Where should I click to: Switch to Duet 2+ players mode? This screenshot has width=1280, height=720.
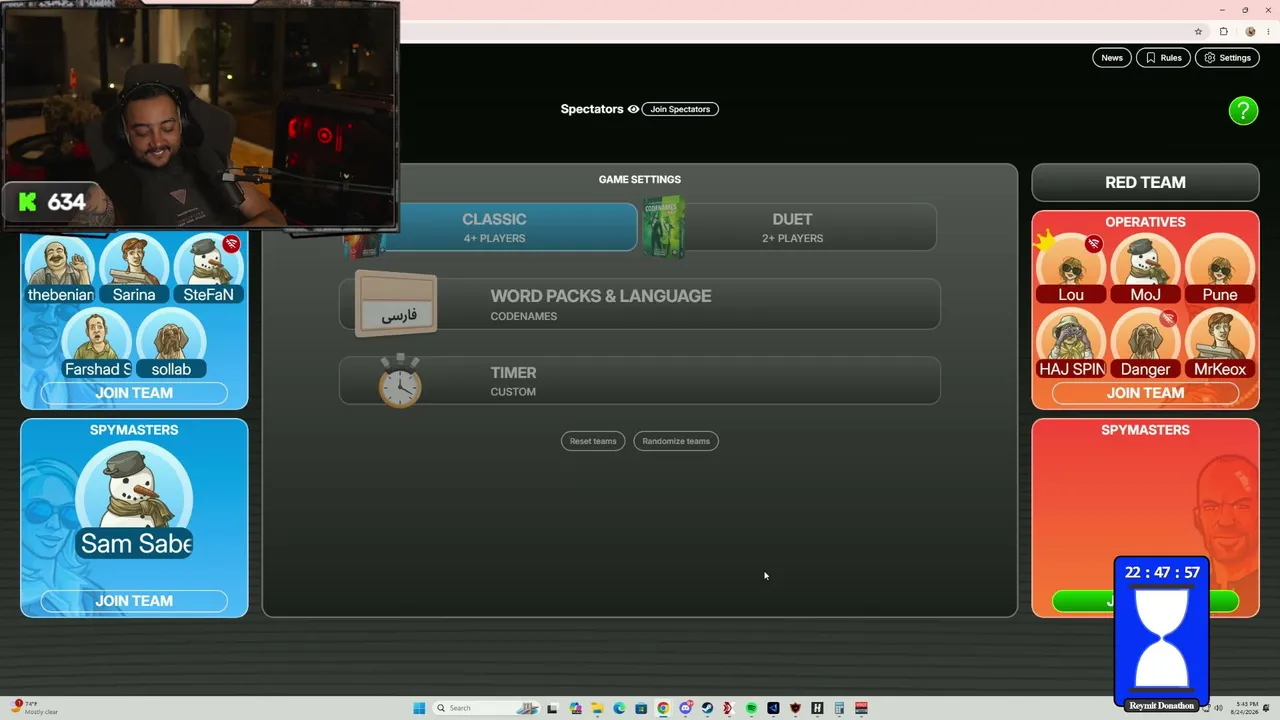click(792, 227)
